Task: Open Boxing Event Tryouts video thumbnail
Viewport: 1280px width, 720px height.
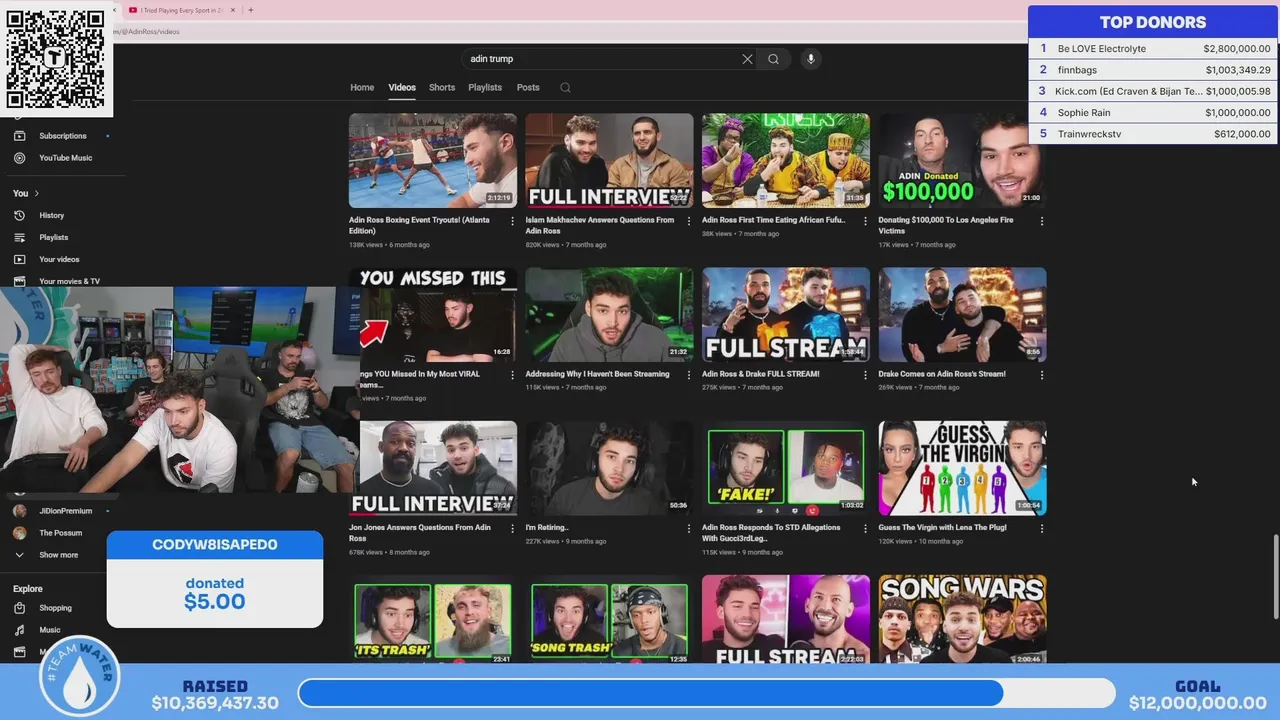Action: pyautogui.click(x=433, y=160)
